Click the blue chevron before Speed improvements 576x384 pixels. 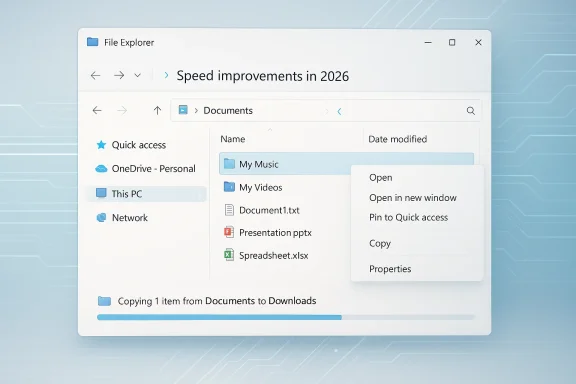(166, 75)
